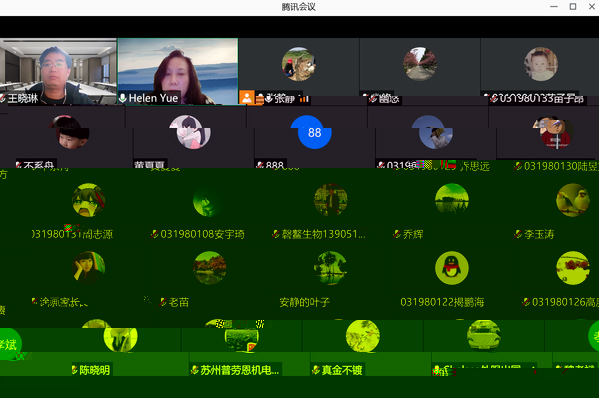Click the 苏州普劳恩机电 participant label
Screen dimensions: 599x398
(240, 370)
